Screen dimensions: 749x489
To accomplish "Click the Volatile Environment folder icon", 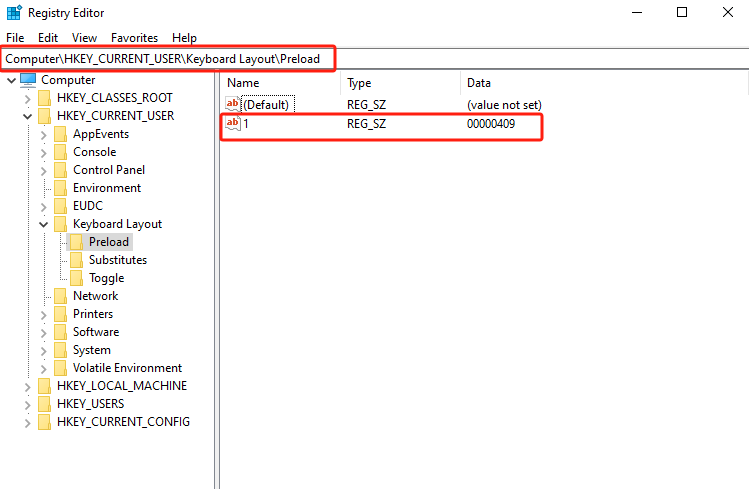I will click(x=60, y=368).
